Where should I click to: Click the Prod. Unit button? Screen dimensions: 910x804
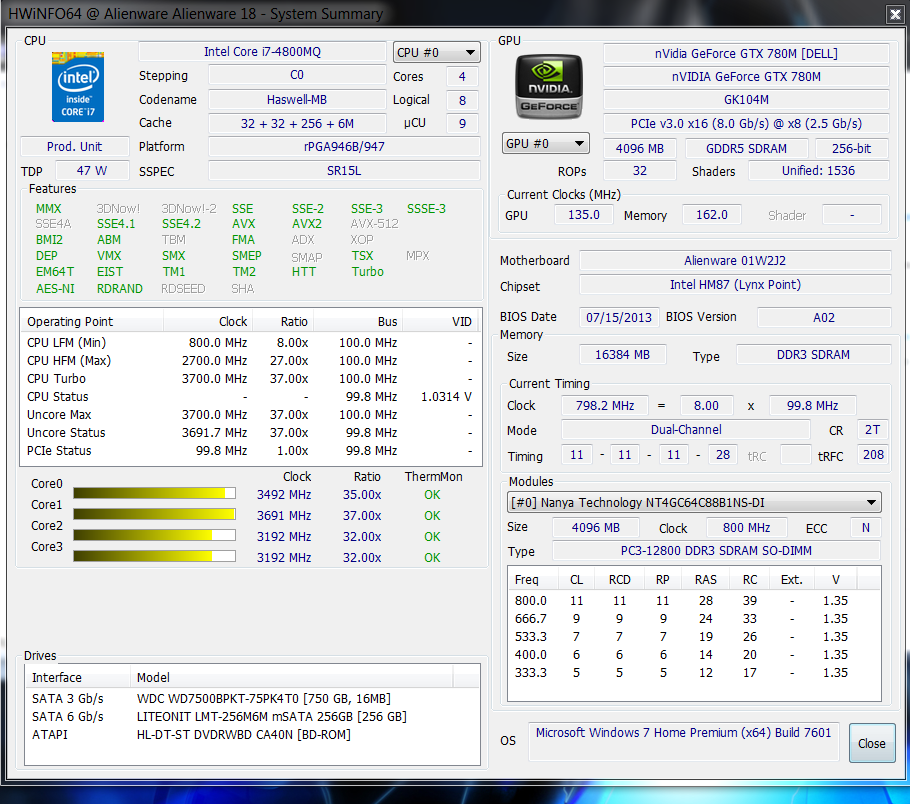pyautogui.click(x=74, y=146)
